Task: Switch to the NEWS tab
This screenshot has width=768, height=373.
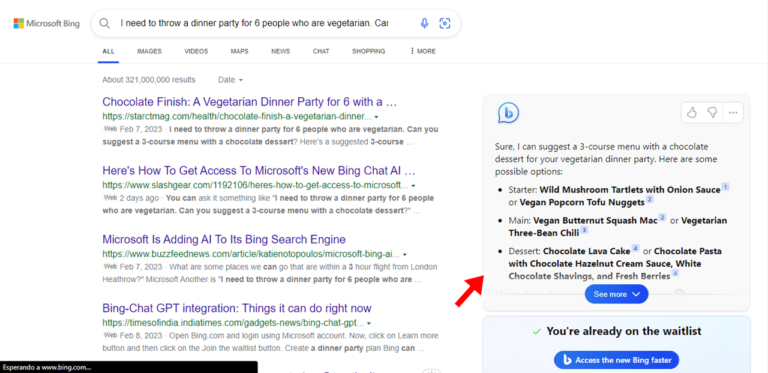Action: tap(281, 51)
